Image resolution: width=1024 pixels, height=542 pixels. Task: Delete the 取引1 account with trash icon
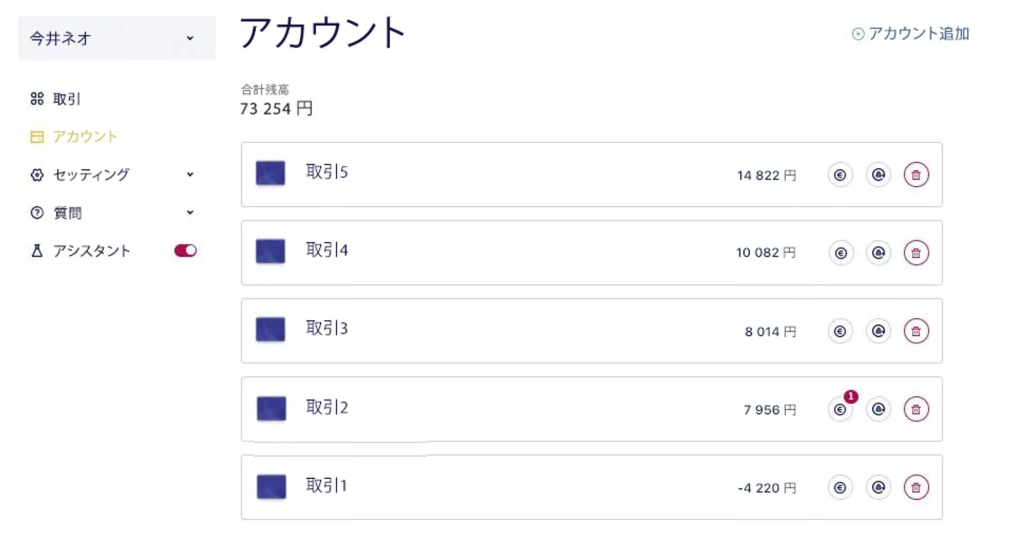(x=916, y=488)
